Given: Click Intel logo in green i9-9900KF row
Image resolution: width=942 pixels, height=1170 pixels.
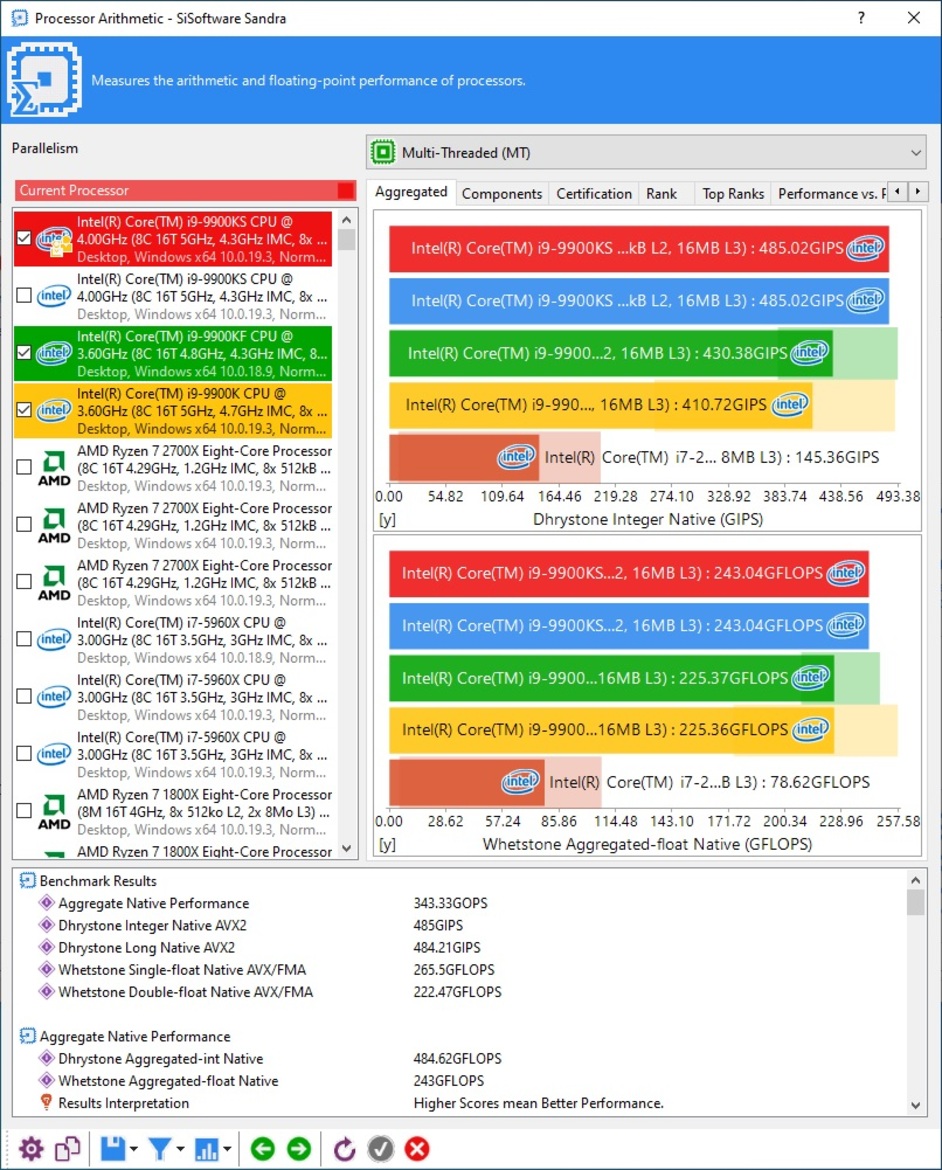Looking at the screenshot, I should tap(54, 353).
